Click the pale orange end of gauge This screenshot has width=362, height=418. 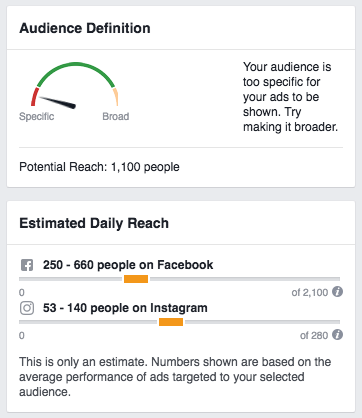tap(116, 97)
